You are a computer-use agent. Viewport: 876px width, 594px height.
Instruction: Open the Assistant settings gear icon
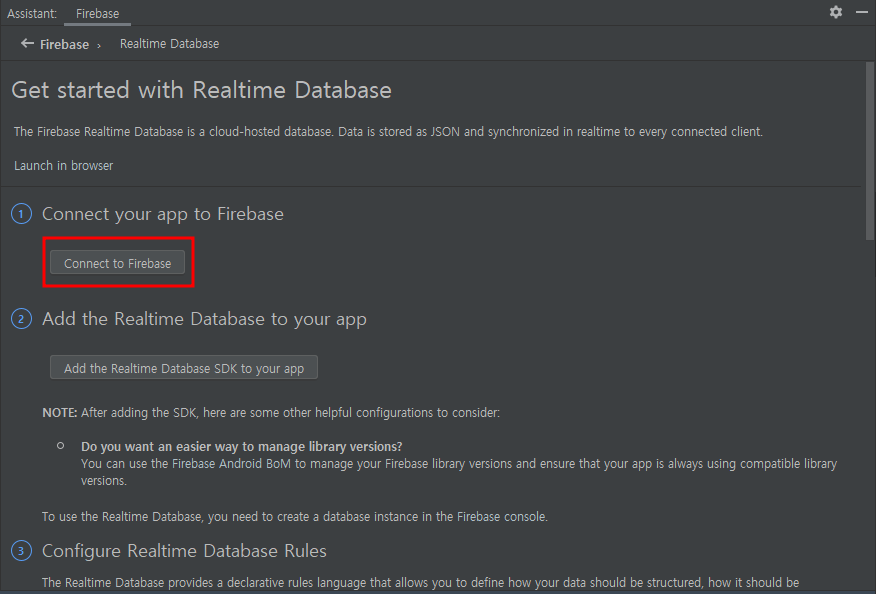(x=836, y=12)
